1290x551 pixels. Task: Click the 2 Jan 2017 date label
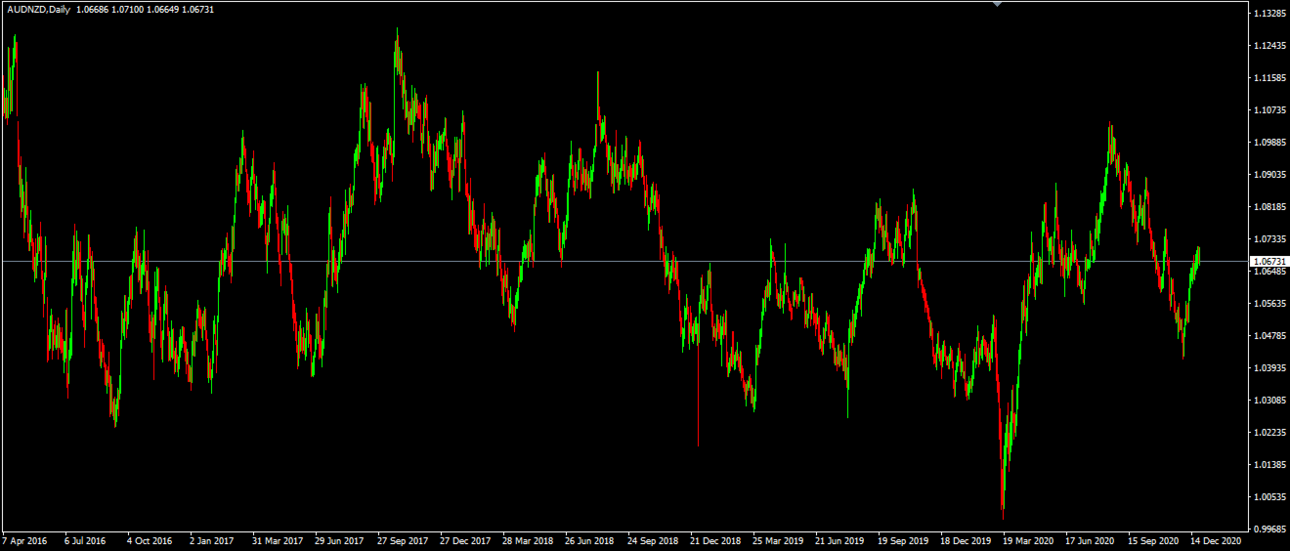coord(211,541)
